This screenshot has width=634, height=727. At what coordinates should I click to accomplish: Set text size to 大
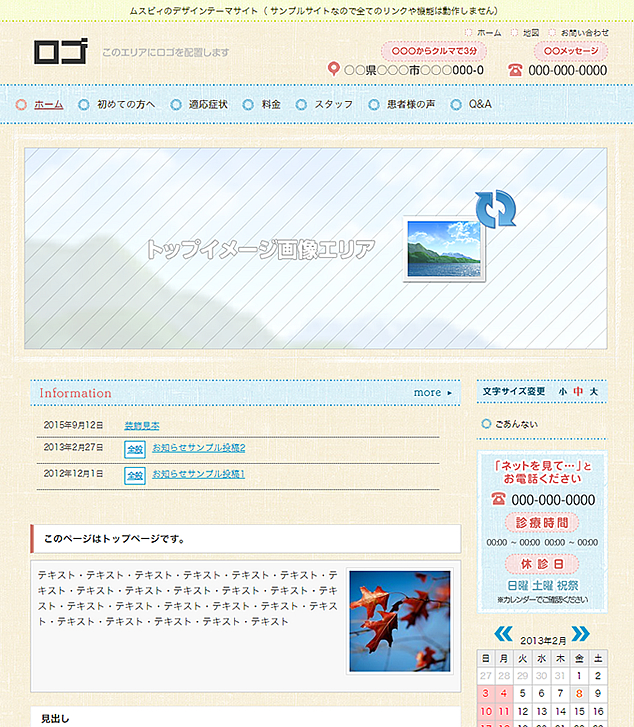(x=594, y=392)
